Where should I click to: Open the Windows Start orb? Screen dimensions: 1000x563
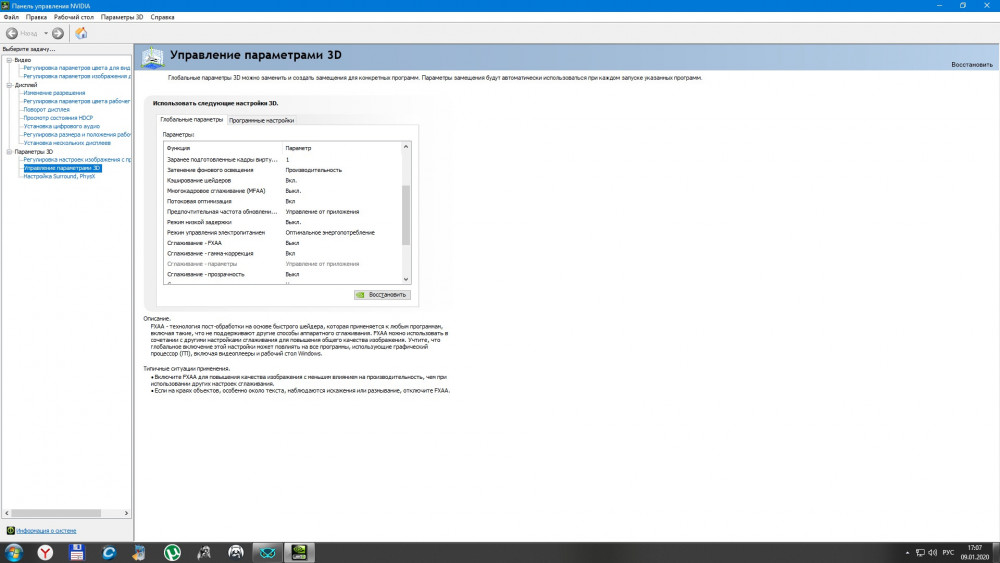(13, 552)
